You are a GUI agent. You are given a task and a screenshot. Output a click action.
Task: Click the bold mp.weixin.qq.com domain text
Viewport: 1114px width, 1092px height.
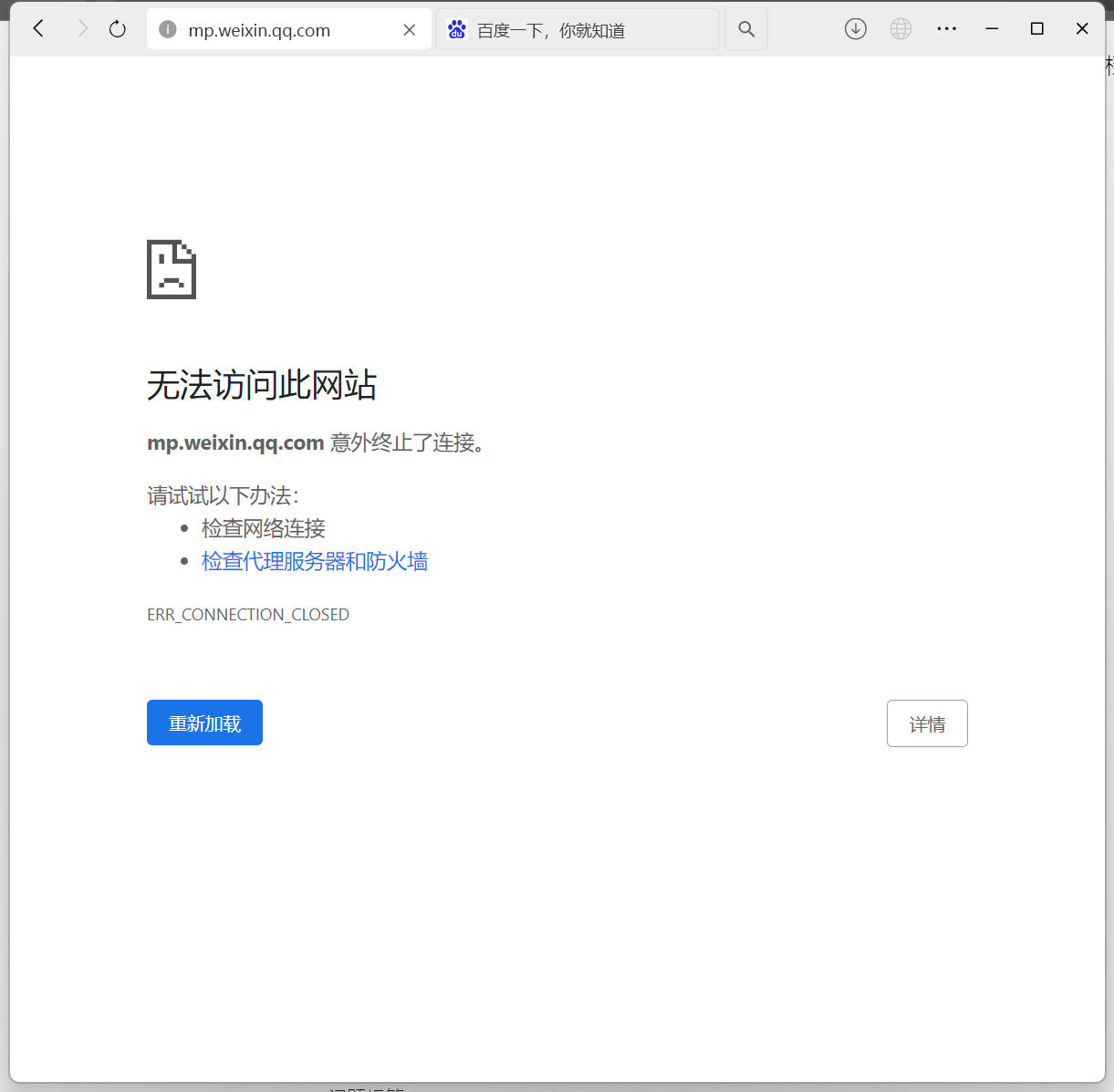click(235, 443)
